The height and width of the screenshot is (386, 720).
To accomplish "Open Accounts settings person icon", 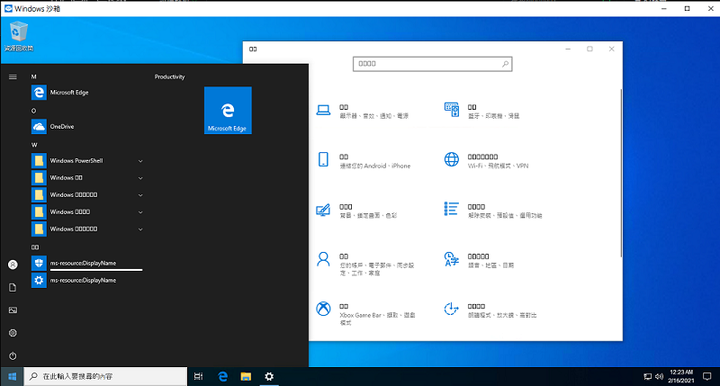I will [323, 259].
